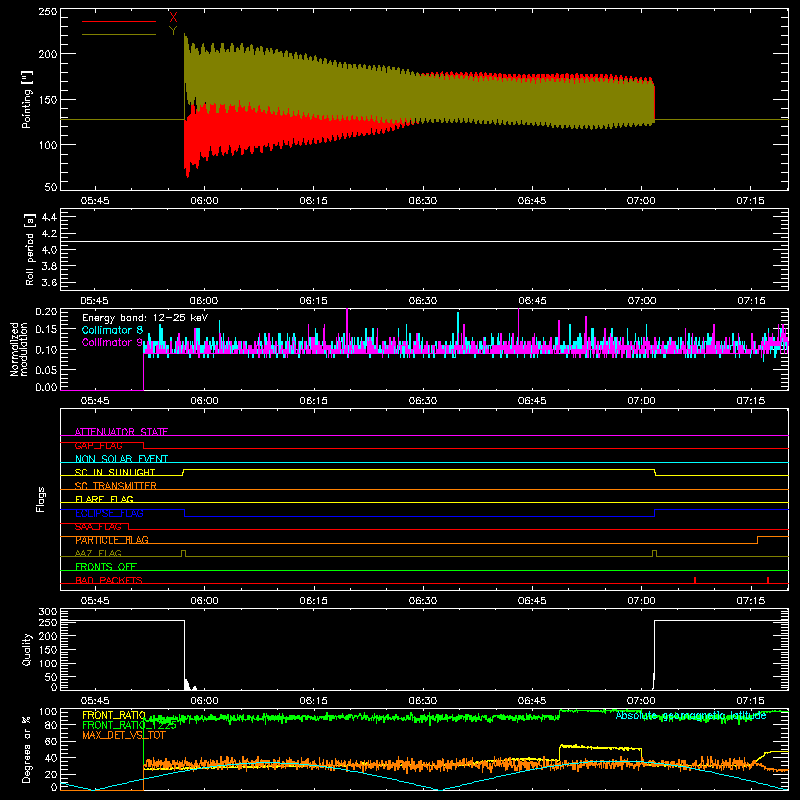Click the blue ECLIPSE_FLAG label

tap(109, 513)
